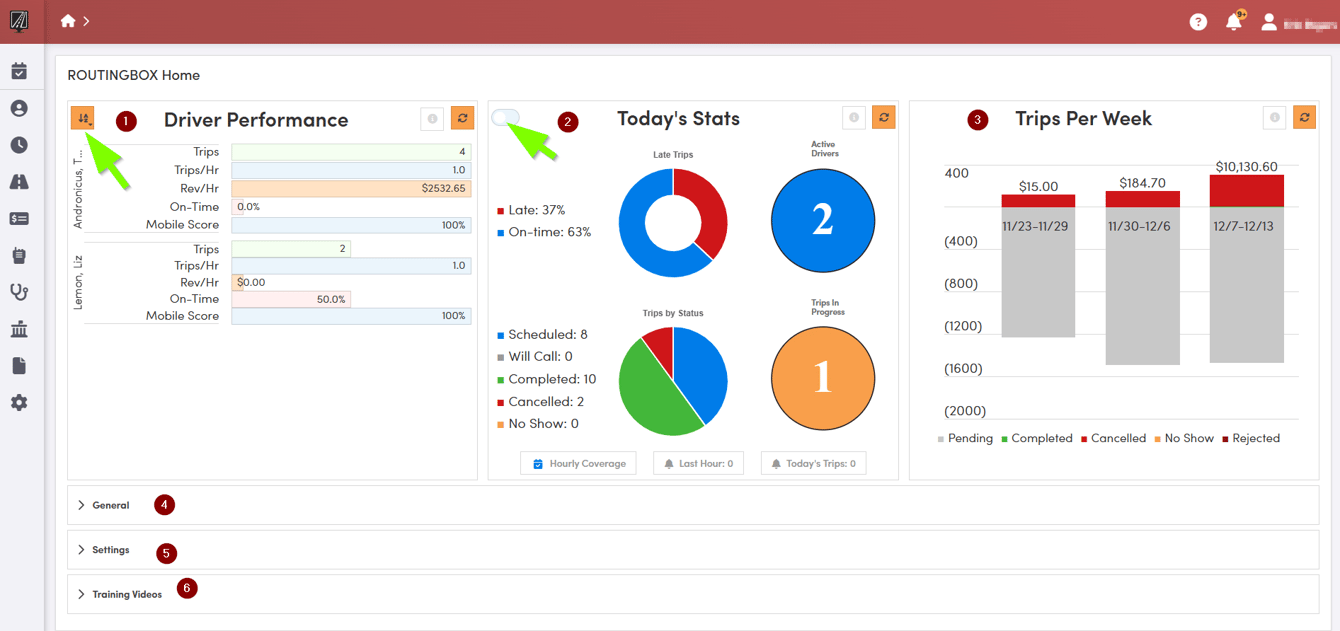1340x631 pixels.
Task: Click the 50.0% On-Time bar
Action: click(x=291, y=299)
